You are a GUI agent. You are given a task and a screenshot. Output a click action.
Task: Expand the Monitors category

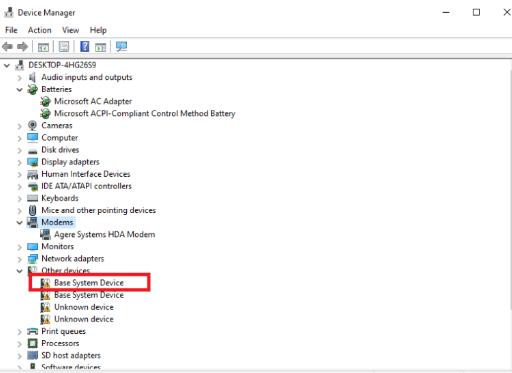coord(19,247)
